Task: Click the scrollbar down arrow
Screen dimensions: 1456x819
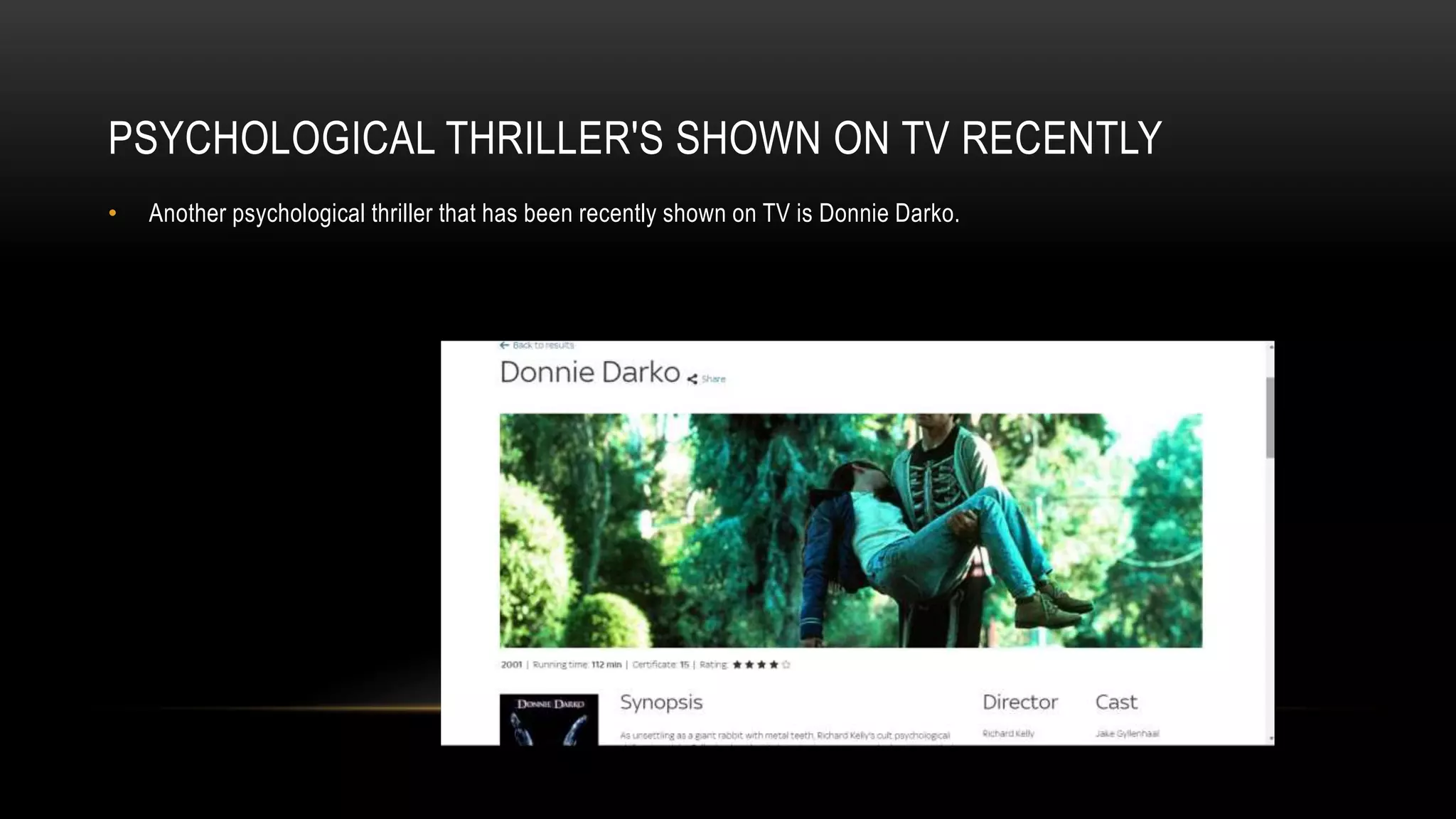Action: (1270, 739)
